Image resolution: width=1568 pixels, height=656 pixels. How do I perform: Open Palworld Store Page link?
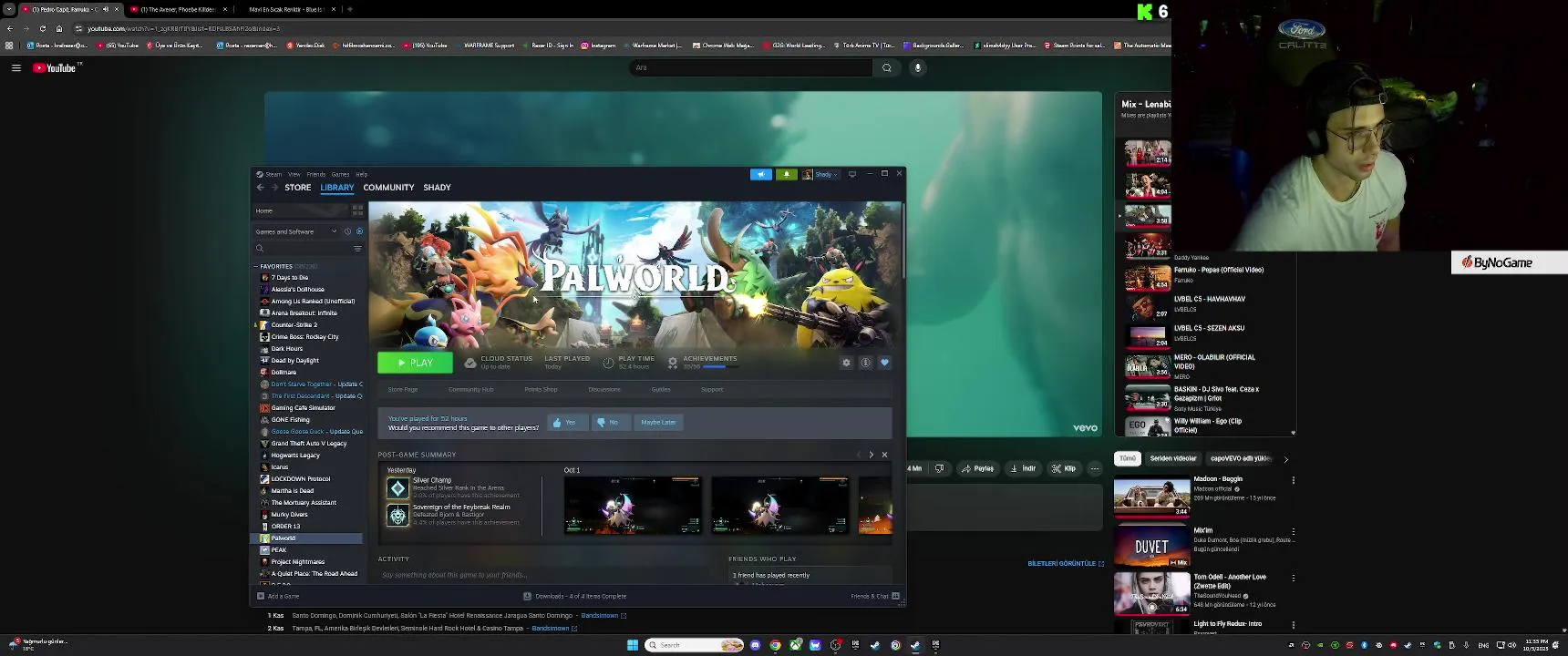tap(402, 389)
